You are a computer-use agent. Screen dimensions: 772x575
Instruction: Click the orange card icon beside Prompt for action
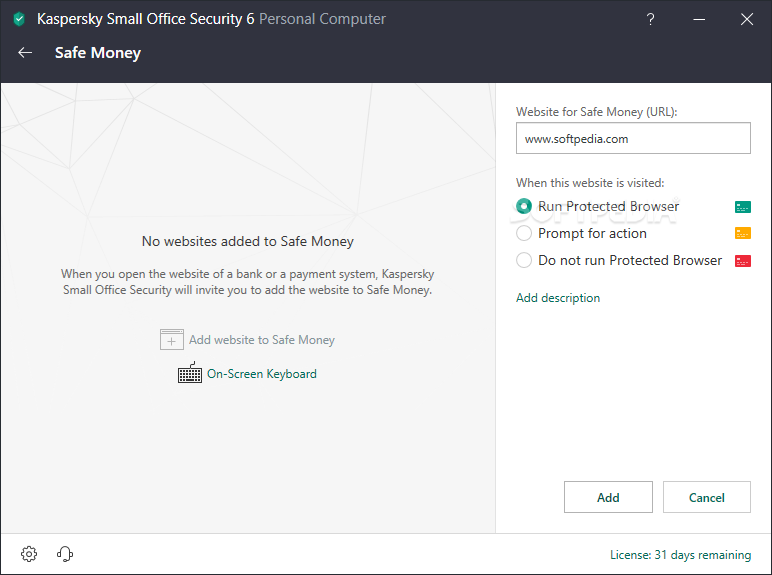[742, 233]
